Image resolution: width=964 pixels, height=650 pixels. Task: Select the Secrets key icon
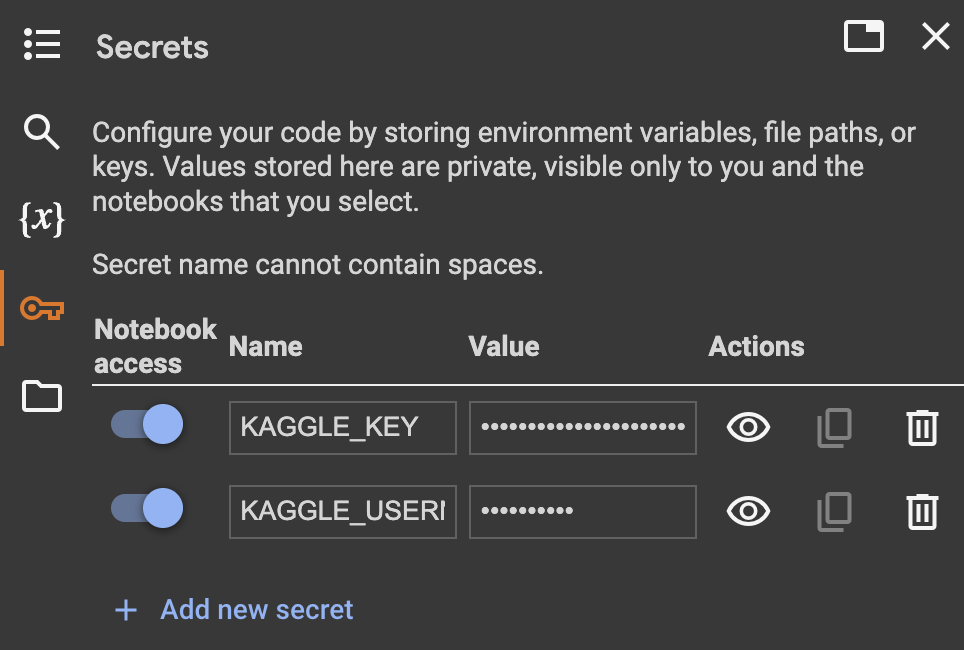pos(42,307)
